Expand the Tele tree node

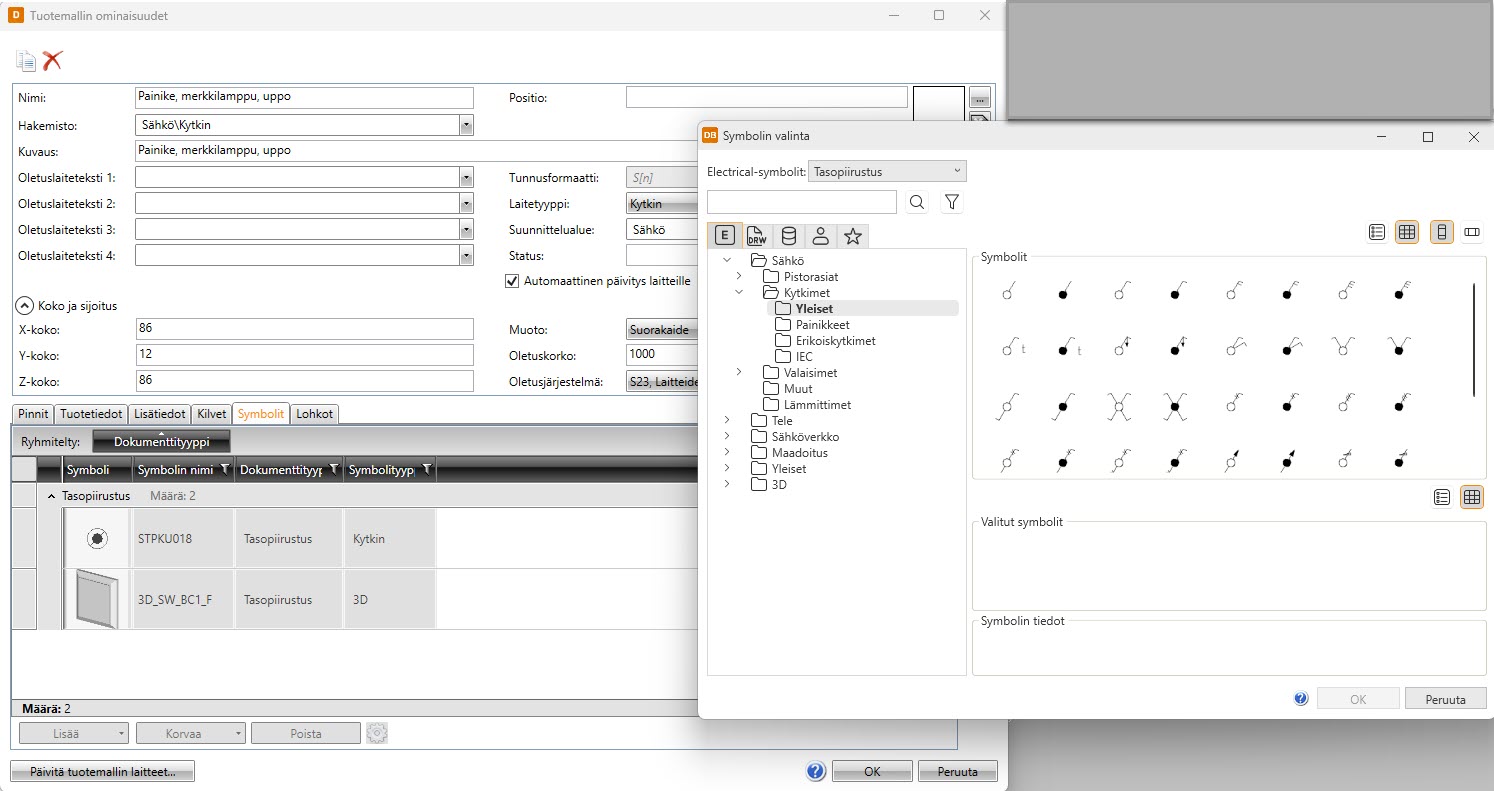click(727, 420)
